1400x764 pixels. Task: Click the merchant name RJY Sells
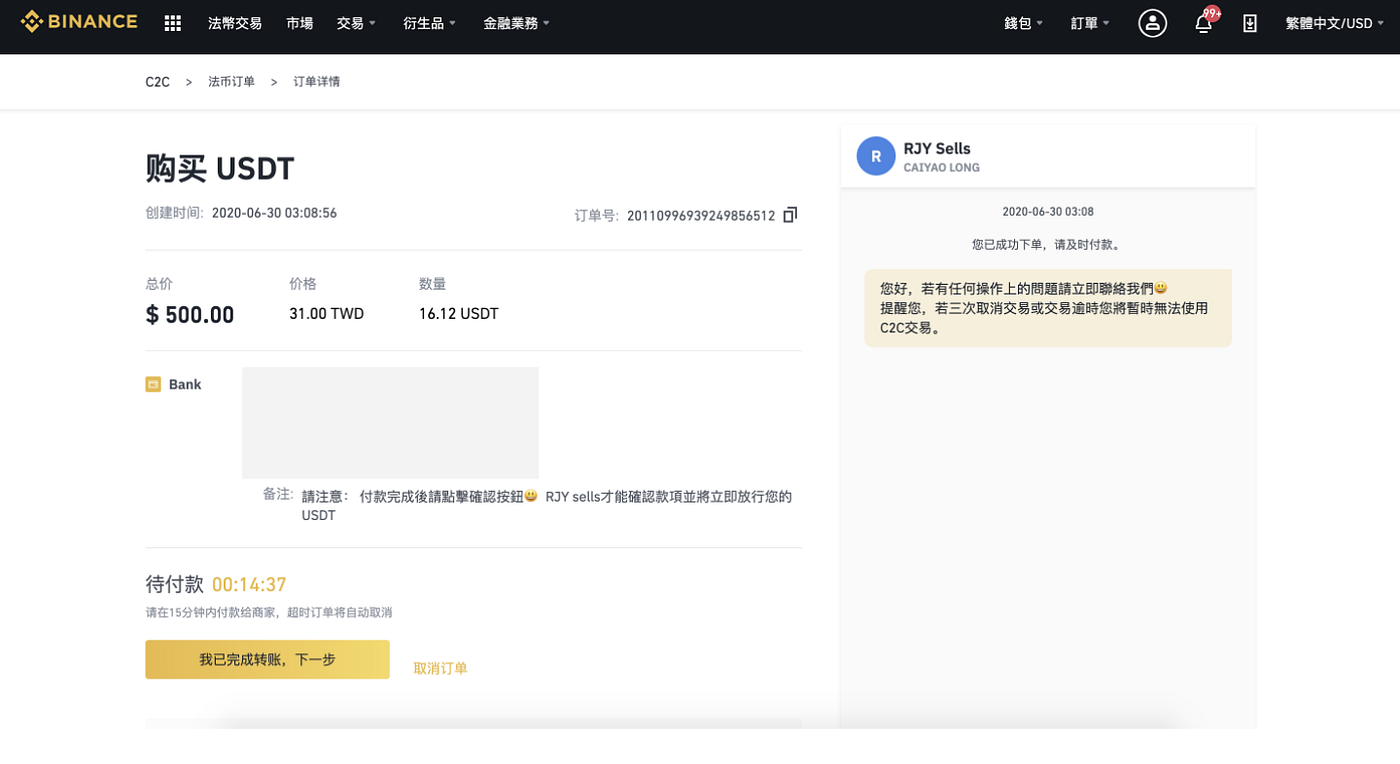coord(937,149)
